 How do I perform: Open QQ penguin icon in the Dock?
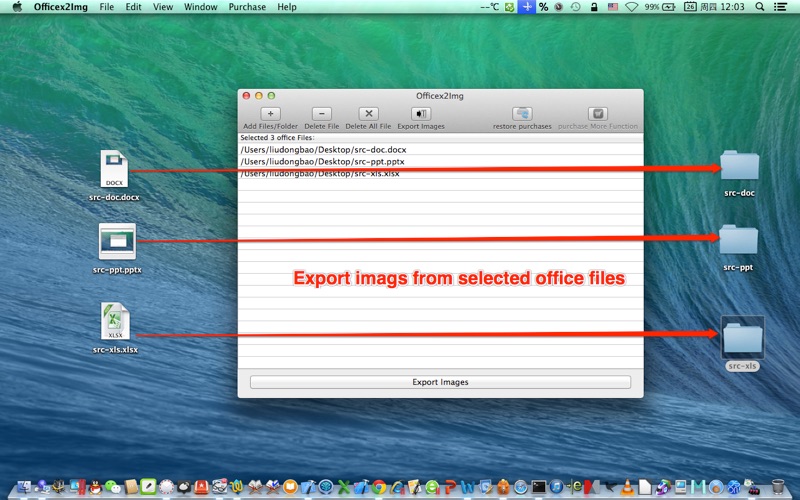pyautogui.click(x=95, y=487)
